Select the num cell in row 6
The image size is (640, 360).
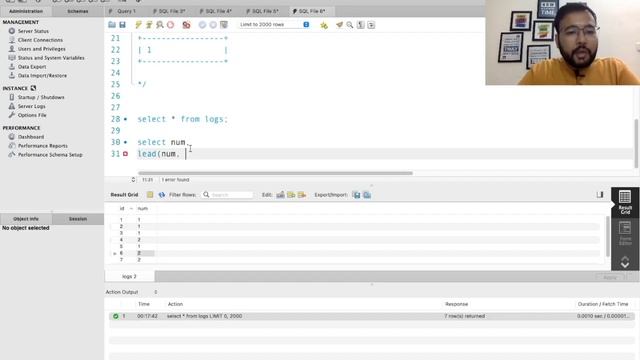point(145,253)
